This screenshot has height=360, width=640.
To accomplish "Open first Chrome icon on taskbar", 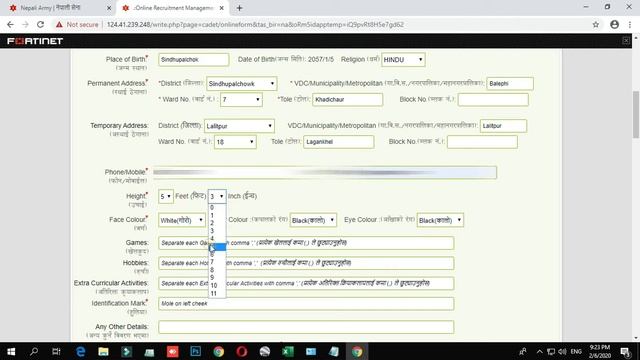I will click(x=218, y=351).
